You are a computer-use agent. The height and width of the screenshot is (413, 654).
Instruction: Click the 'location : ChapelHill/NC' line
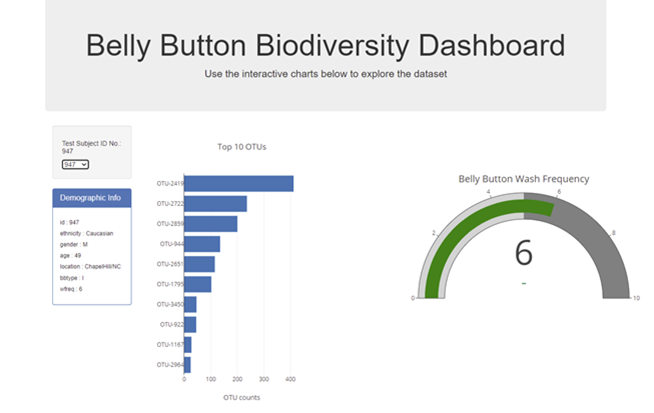(90, 267)
